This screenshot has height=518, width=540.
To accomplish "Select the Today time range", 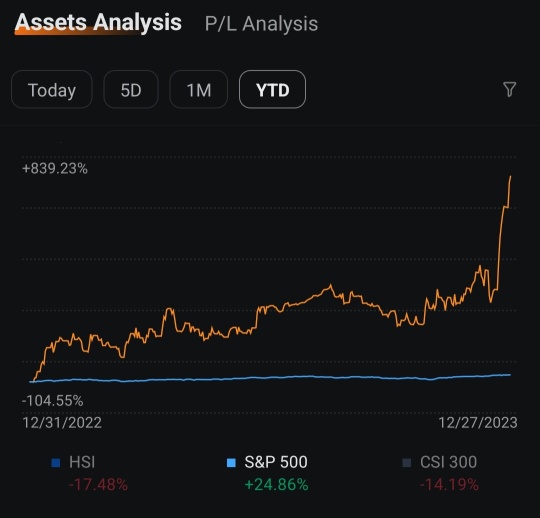I will [52, 90].
